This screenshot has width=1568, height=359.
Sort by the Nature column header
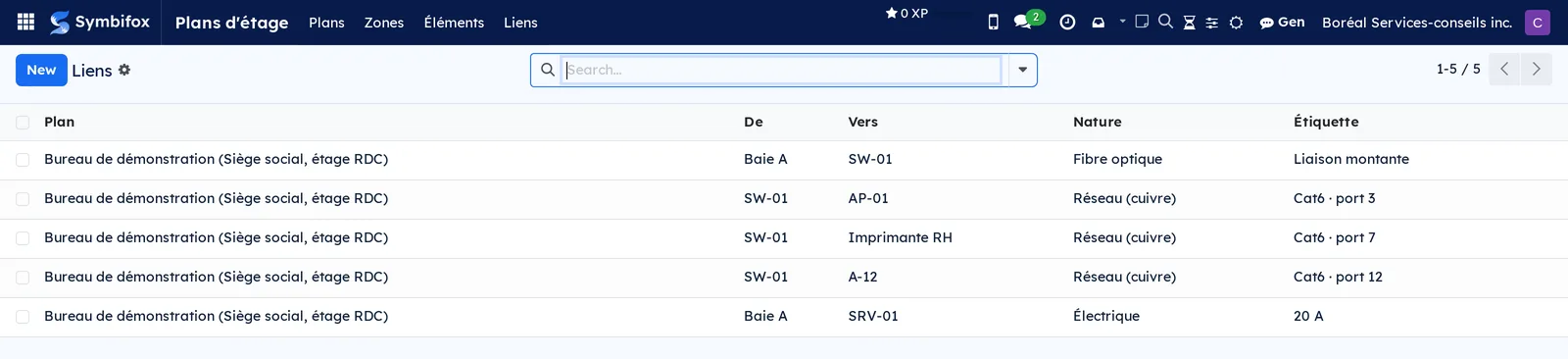pos(1098,122)
